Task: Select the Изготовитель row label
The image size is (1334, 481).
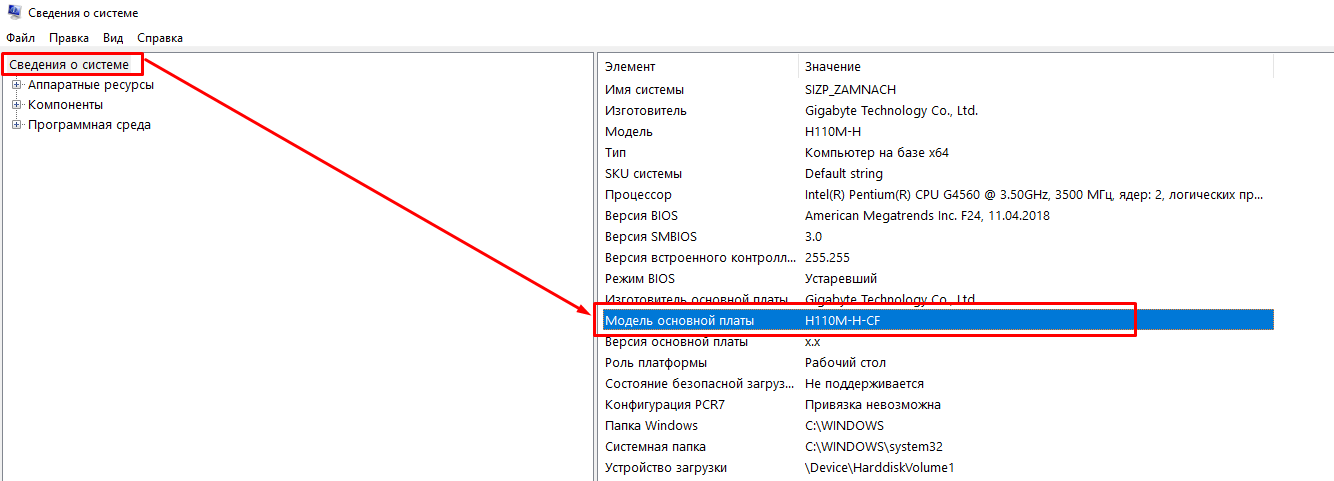Action: (646, 111)
